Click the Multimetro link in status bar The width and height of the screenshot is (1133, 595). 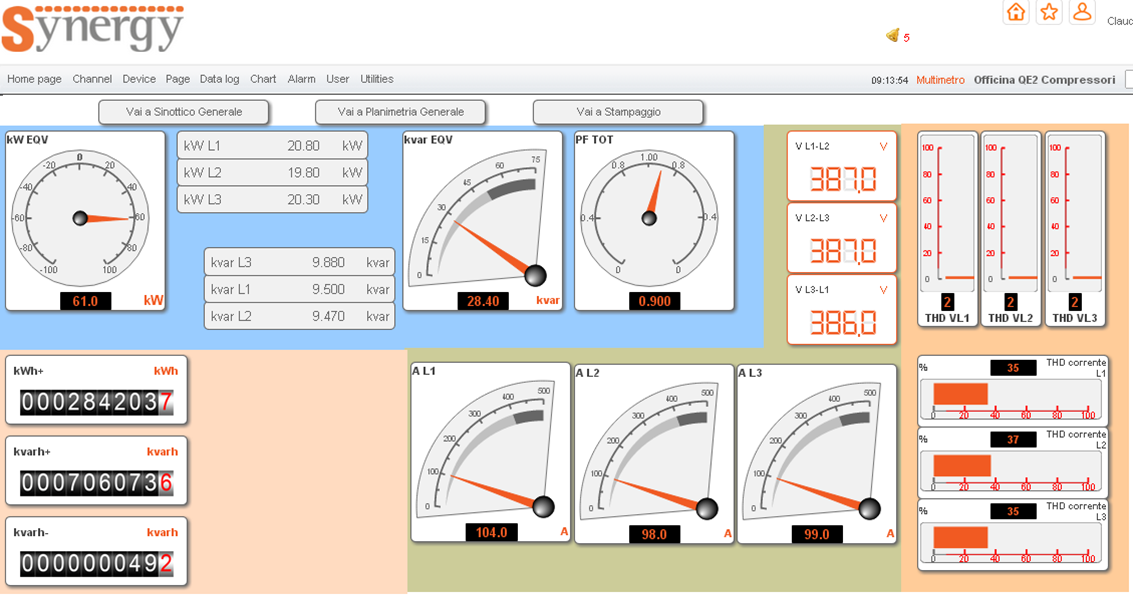pos(940,80)
